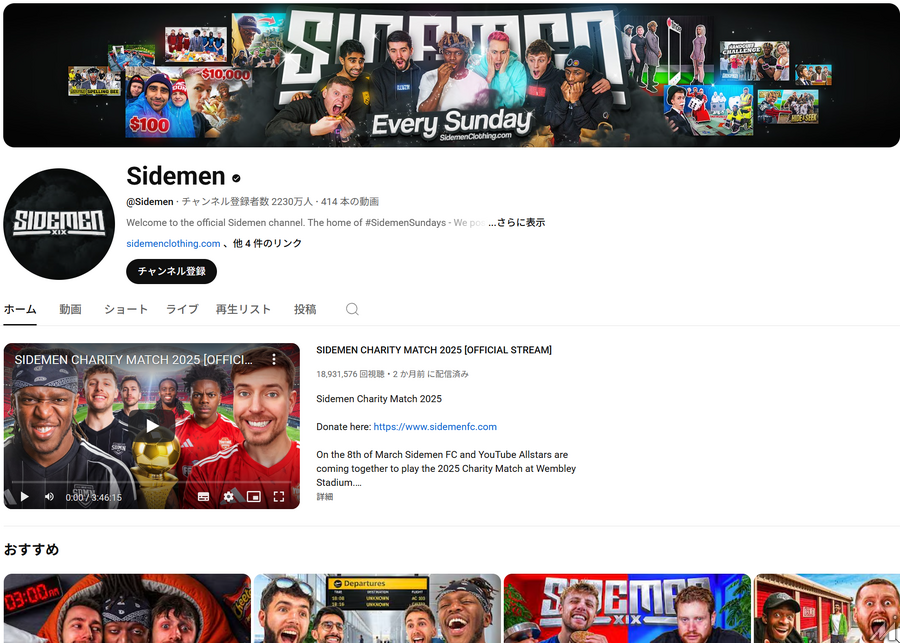
Task: Open player settings gear icon
Action: (x=228, y=497)
